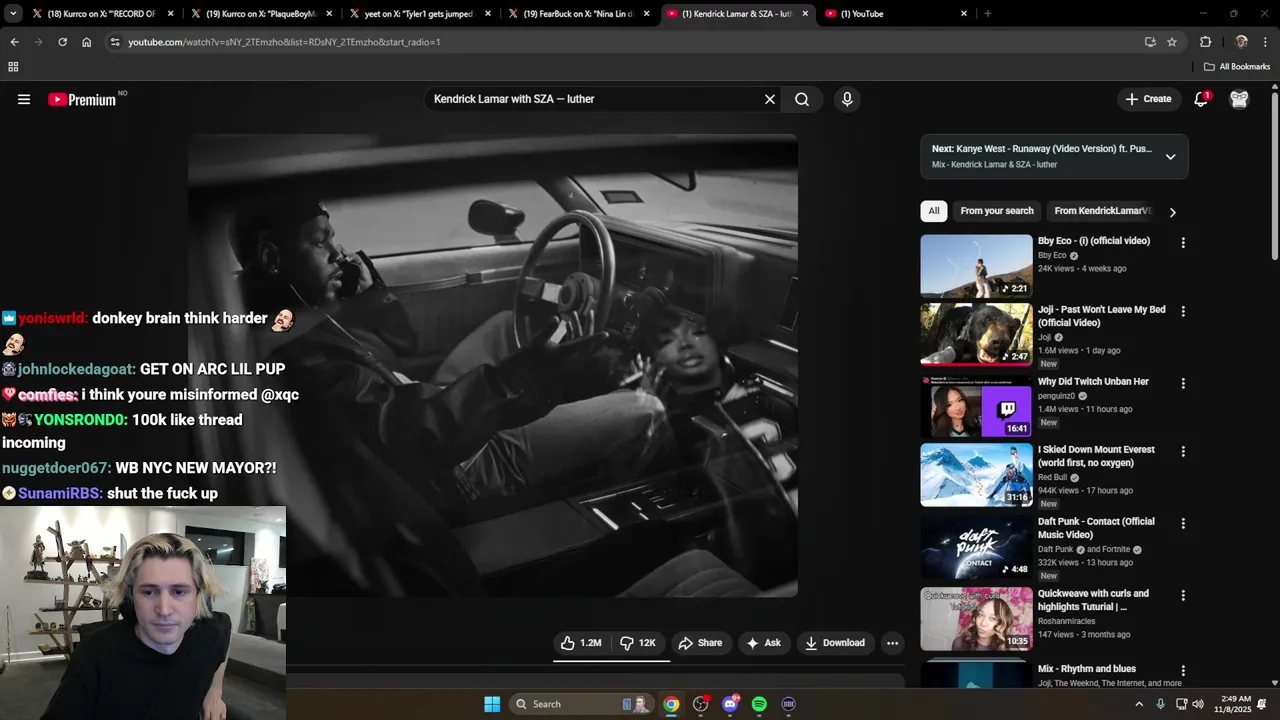Screen dimensions: 1280x720
Task: Open YouTube notifications bell
Action: (x=1201, y=99)
